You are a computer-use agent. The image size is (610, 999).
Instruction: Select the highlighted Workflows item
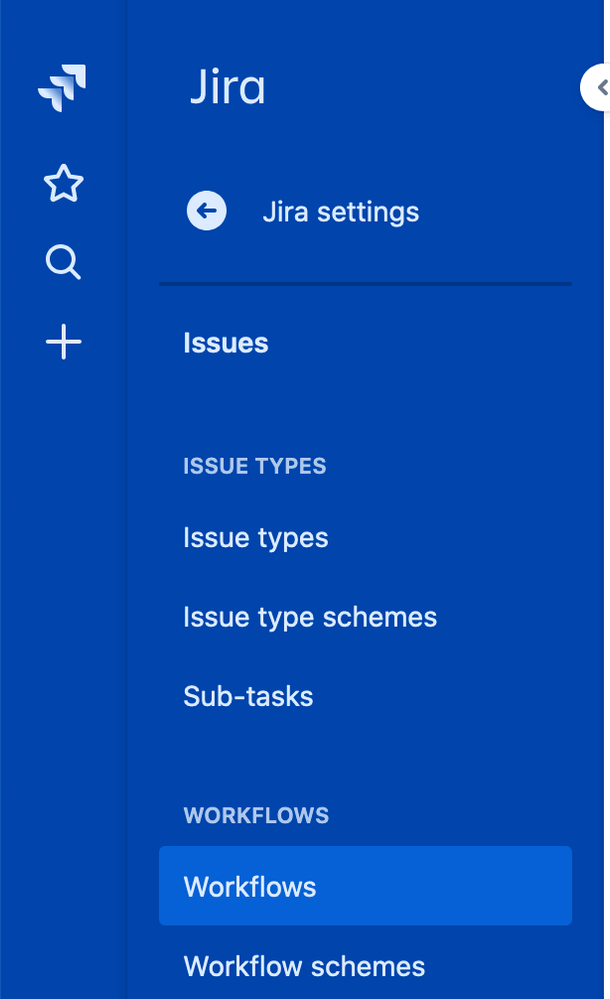(x=365, y=886)
